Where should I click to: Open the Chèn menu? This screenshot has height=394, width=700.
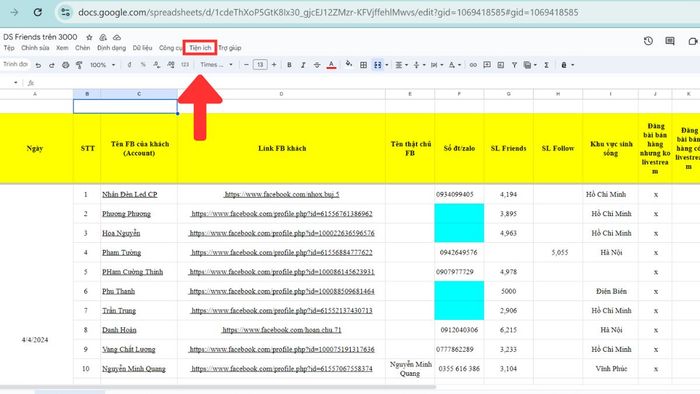(83, 48)
